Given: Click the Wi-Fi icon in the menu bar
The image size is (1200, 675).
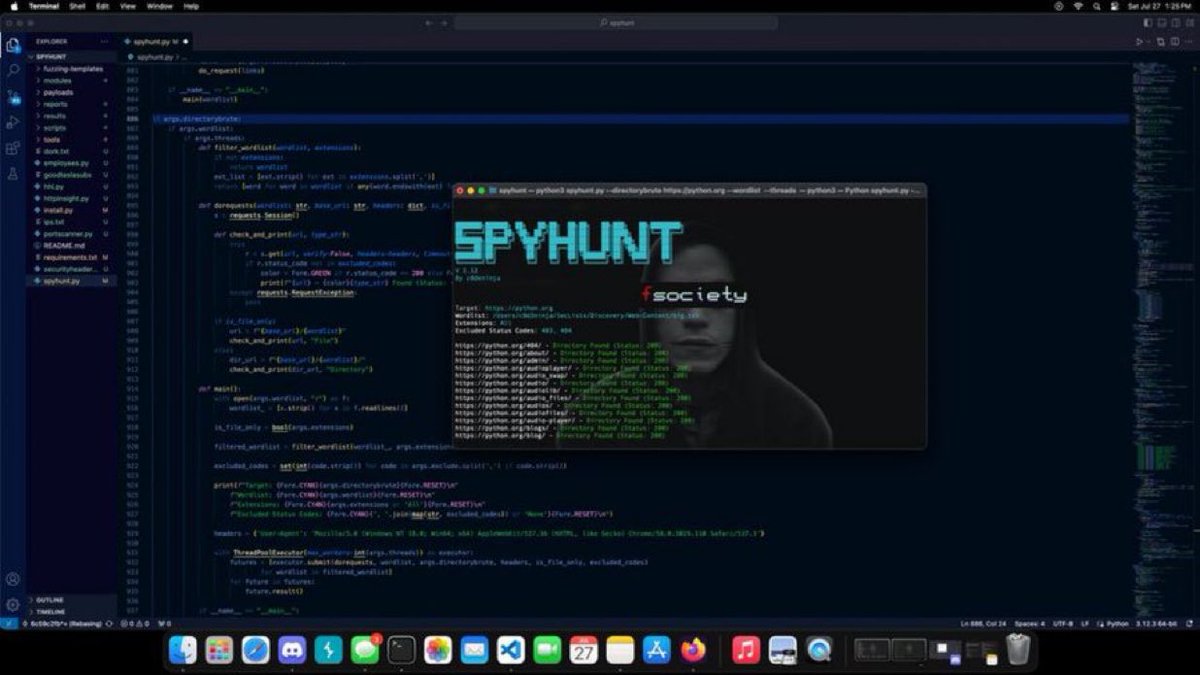Looking at the screenshot, I should coord(1079,6).
